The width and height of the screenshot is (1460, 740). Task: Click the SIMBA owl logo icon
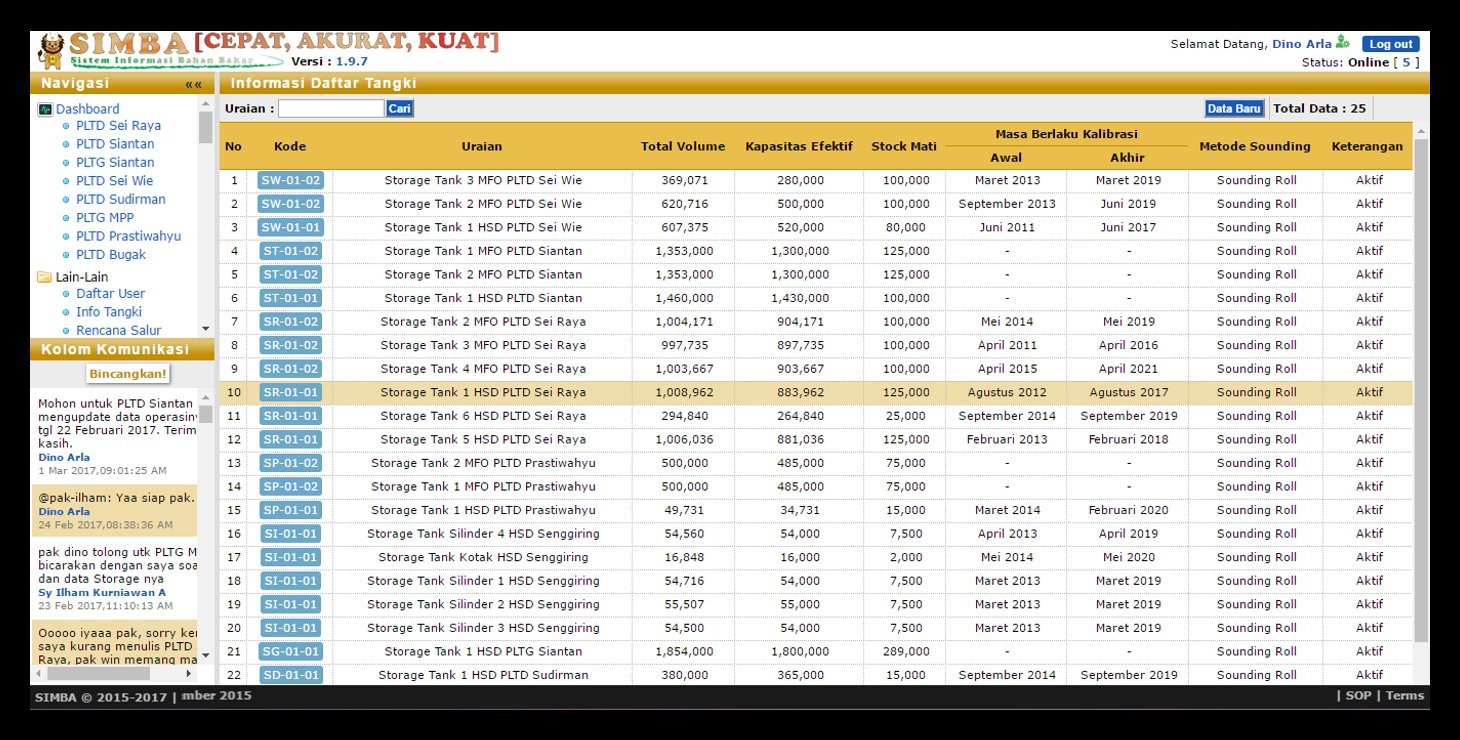pos(52,45)
